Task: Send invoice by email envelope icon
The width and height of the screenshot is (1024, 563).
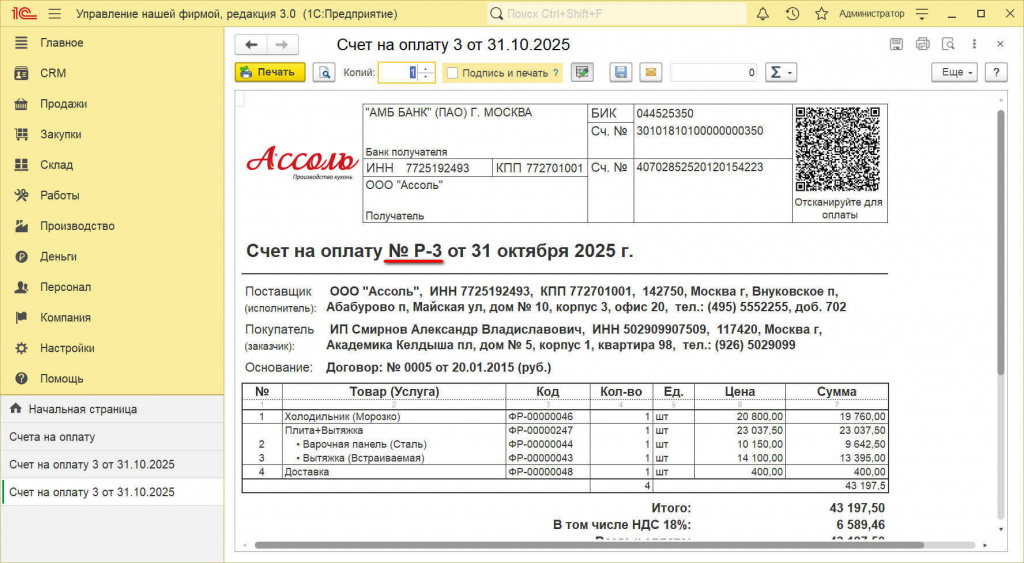Action: [651, 72]
